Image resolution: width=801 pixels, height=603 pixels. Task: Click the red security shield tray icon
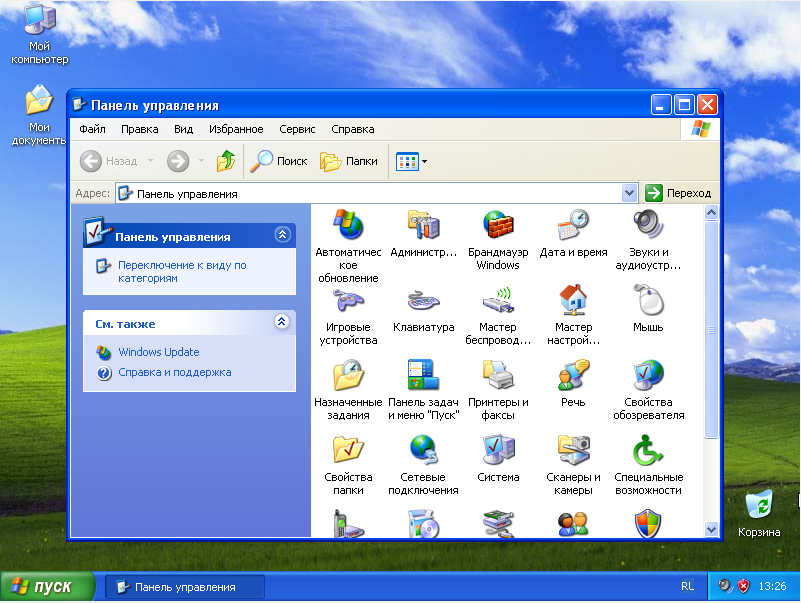[743, 586]
